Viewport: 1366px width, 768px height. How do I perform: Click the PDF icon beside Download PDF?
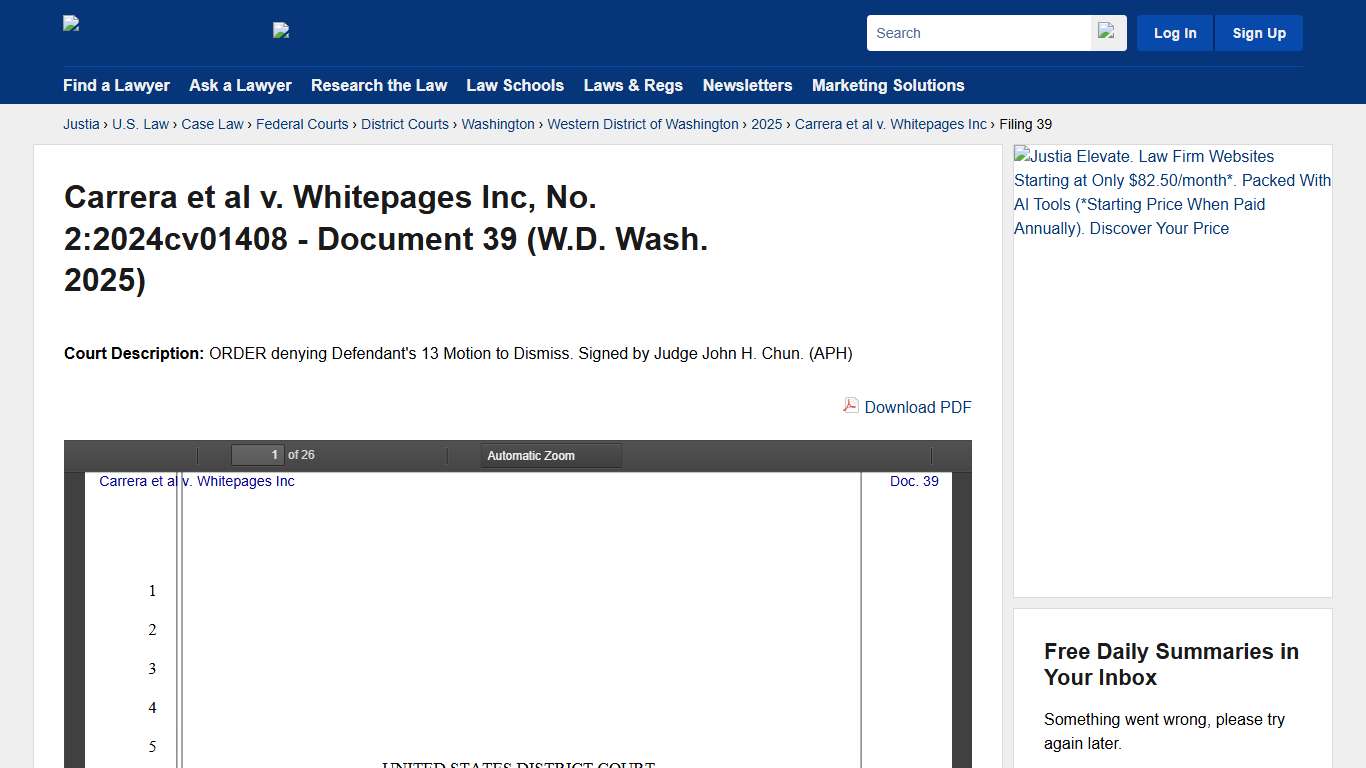[849, 406]
